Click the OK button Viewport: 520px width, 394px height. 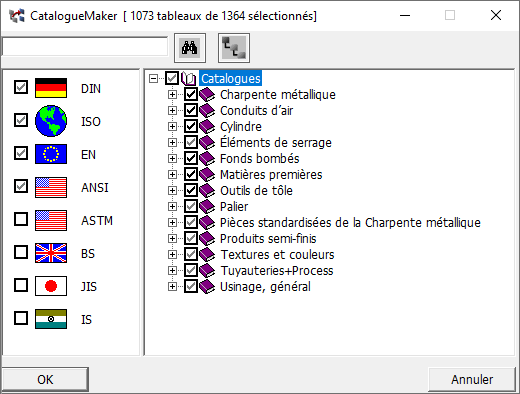click(45, 379)
